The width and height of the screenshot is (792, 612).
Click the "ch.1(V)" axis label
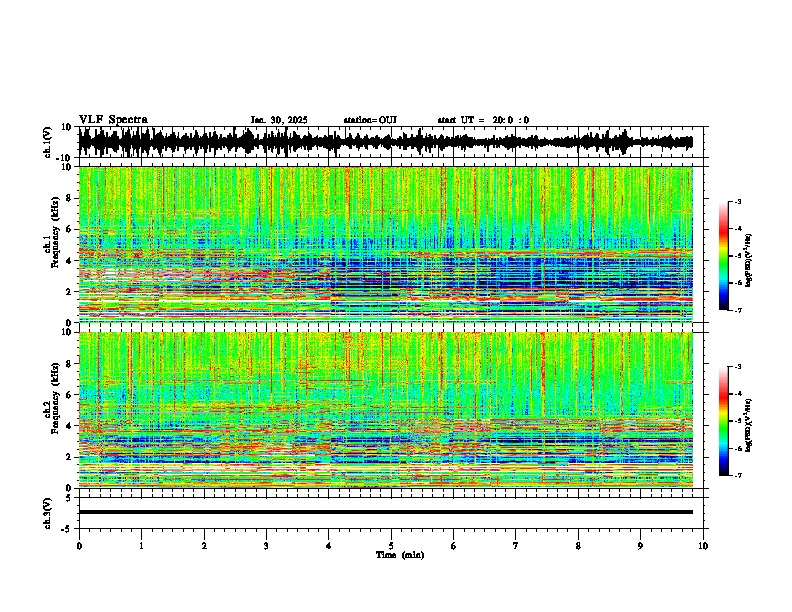coord(48,142)
